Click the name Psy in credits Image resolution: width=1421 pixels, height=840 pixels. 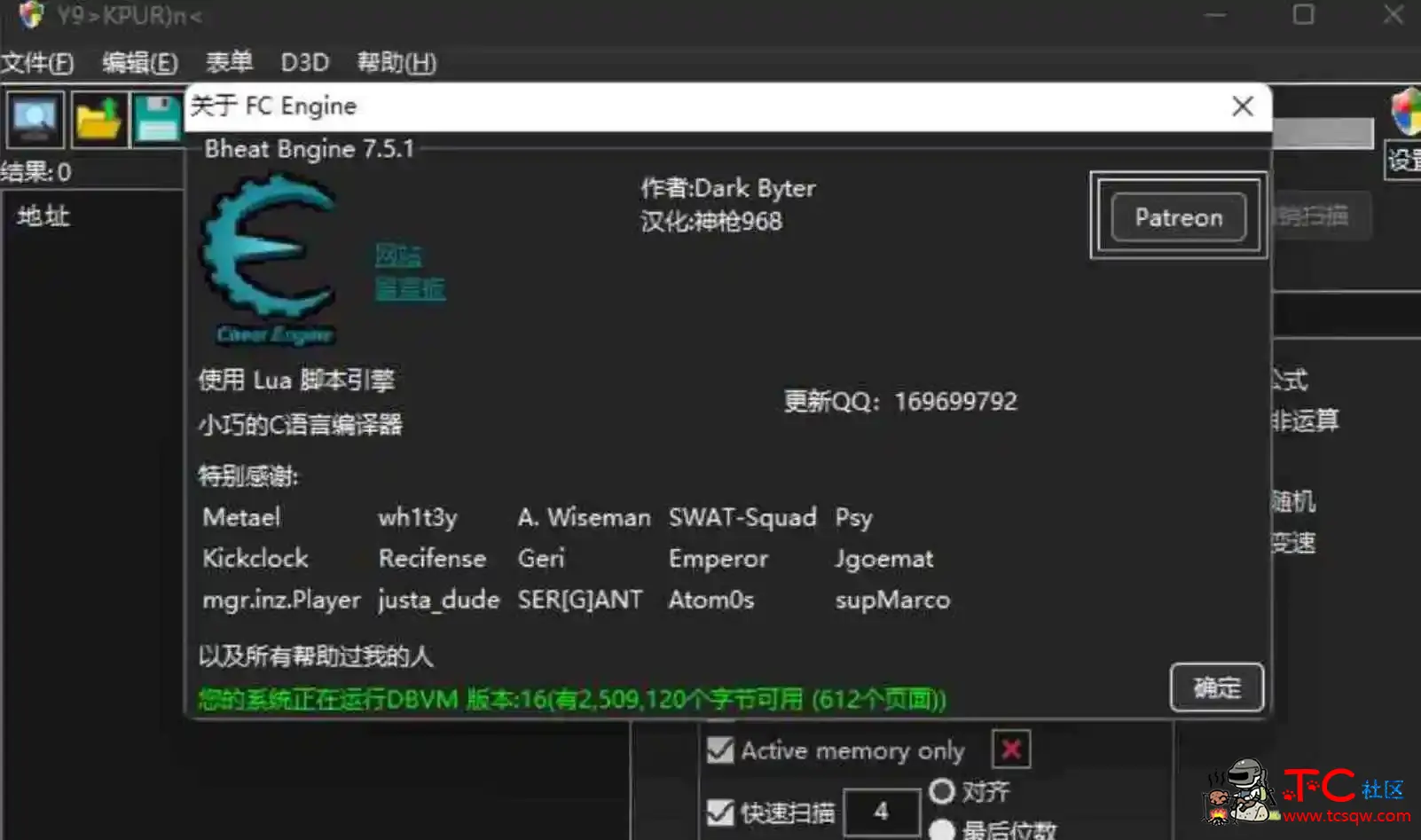tap(853, 518)
